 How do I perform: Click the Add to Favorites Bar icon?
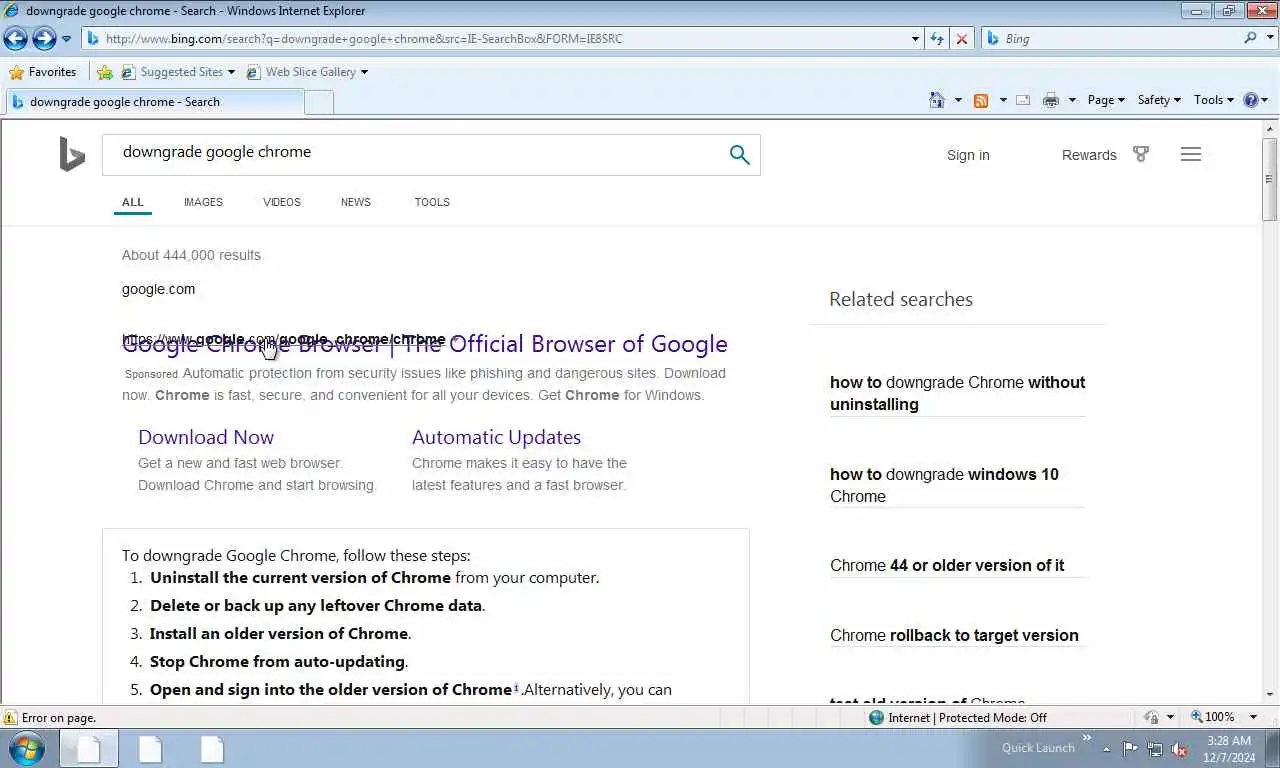point(105,72)
